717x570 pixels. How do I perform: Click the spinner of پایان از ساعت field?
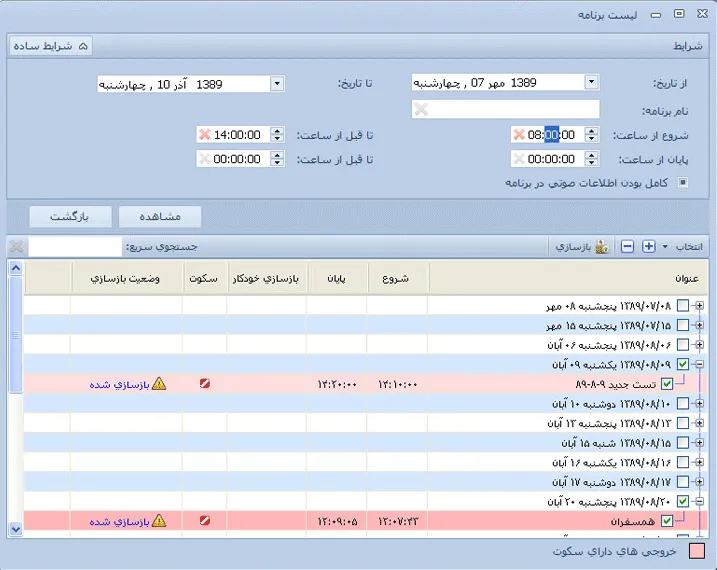[x=591, y=159]
